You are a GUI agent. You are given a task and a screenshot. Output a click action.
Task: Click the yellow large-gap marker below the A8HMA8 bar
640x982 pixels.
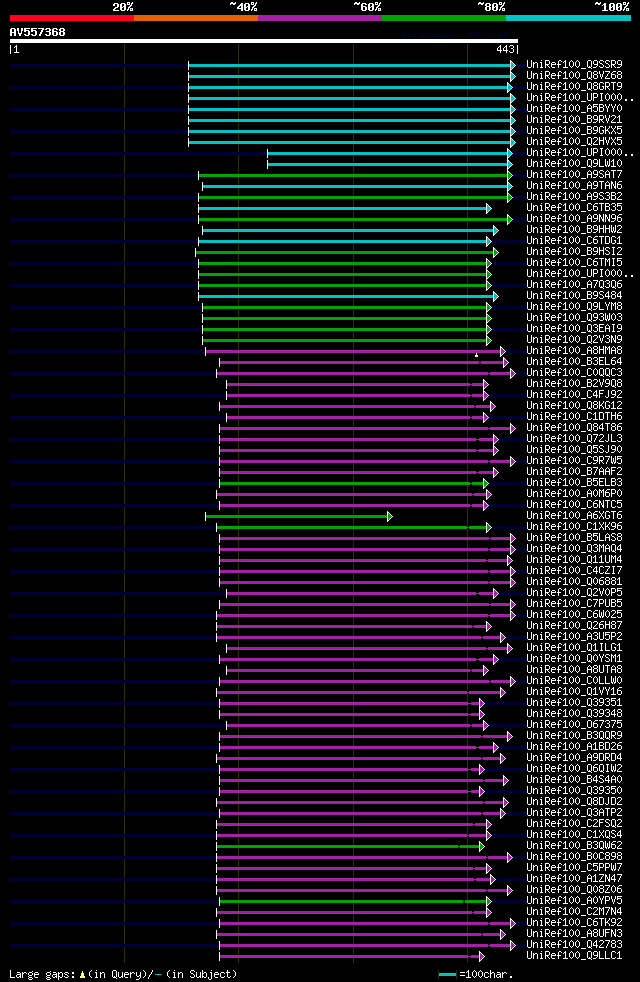[477, 356]
